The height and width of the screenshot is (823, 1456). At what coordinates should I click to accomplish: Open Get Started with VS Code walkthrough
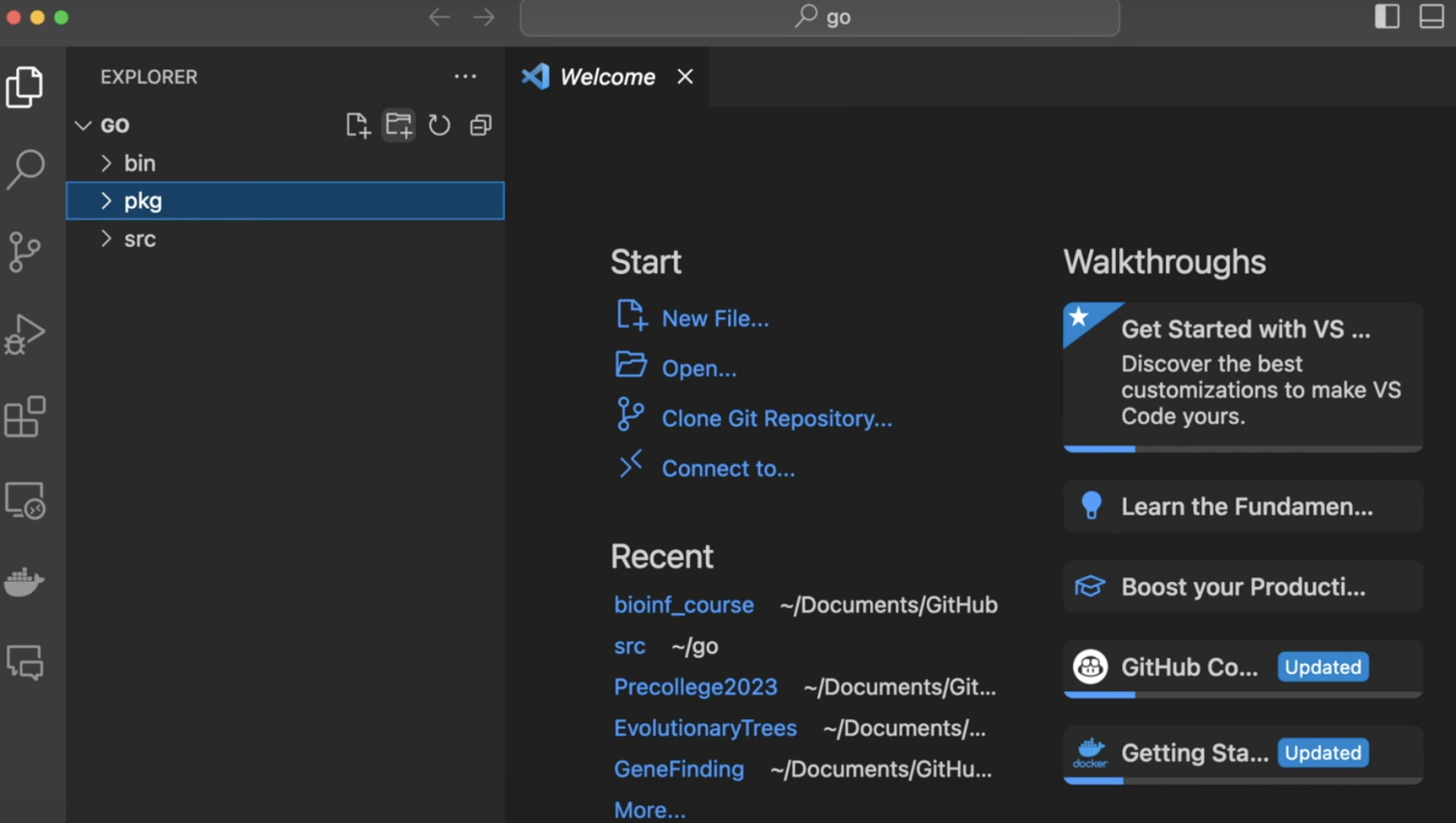(1243, 377)
